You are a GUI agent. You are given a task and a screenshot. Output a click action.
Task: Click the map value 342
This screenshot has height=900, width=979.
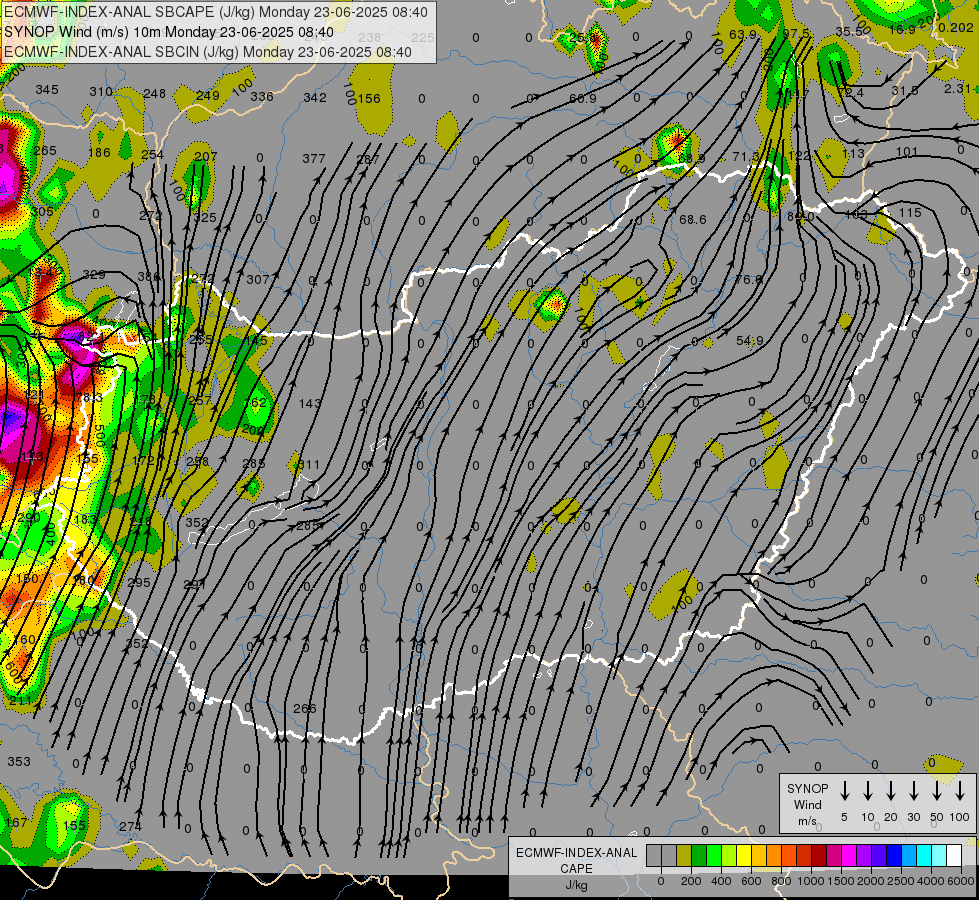click(315, 98)
